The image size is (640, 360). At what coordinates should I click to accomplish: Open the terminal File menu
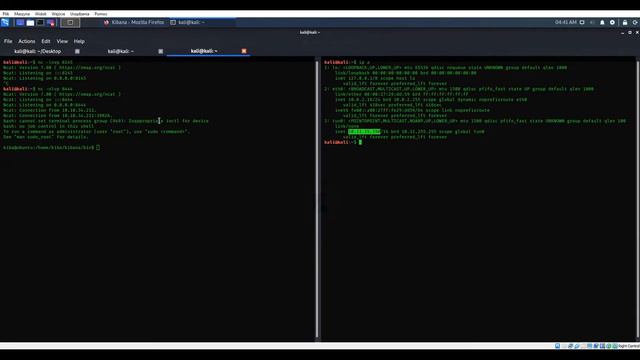[x=8, y=41]
